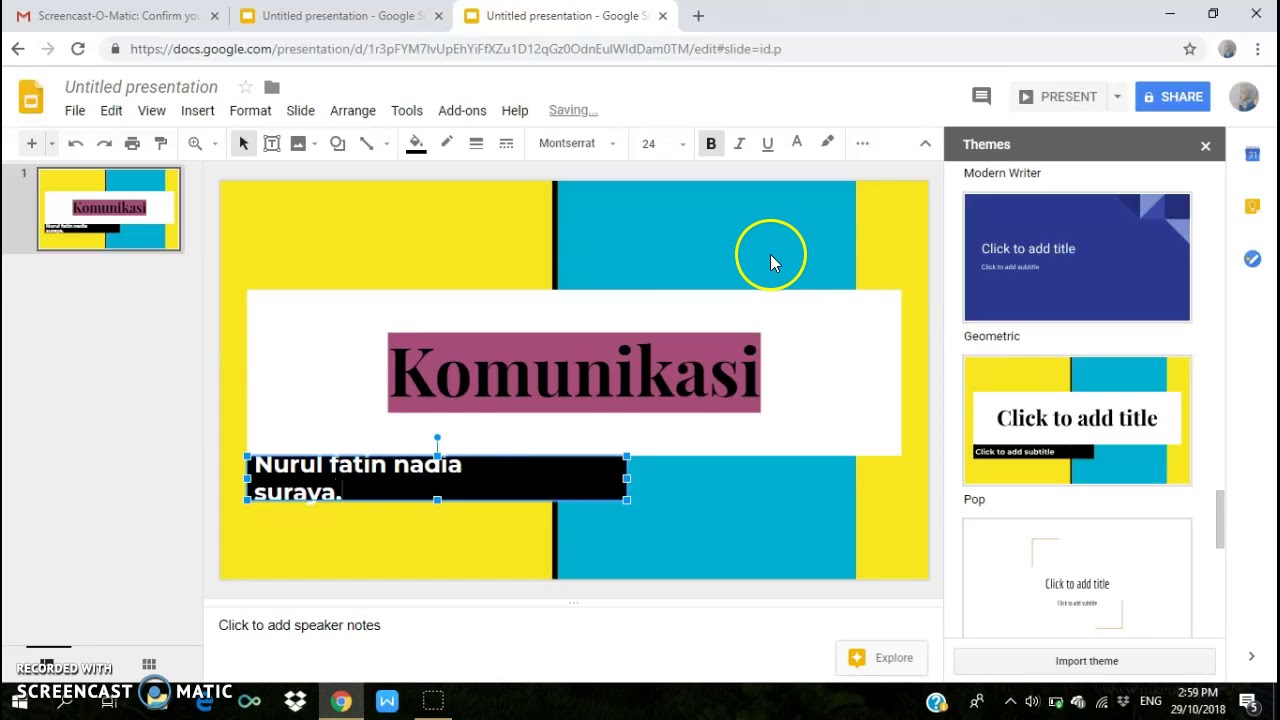Open the border color pencil tool

pos(447,143)
